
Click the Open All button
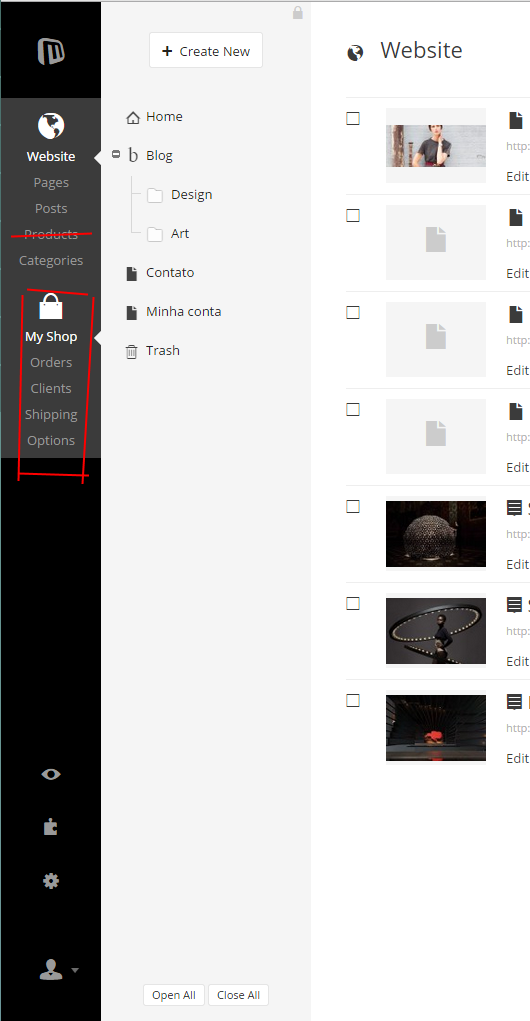174,995
